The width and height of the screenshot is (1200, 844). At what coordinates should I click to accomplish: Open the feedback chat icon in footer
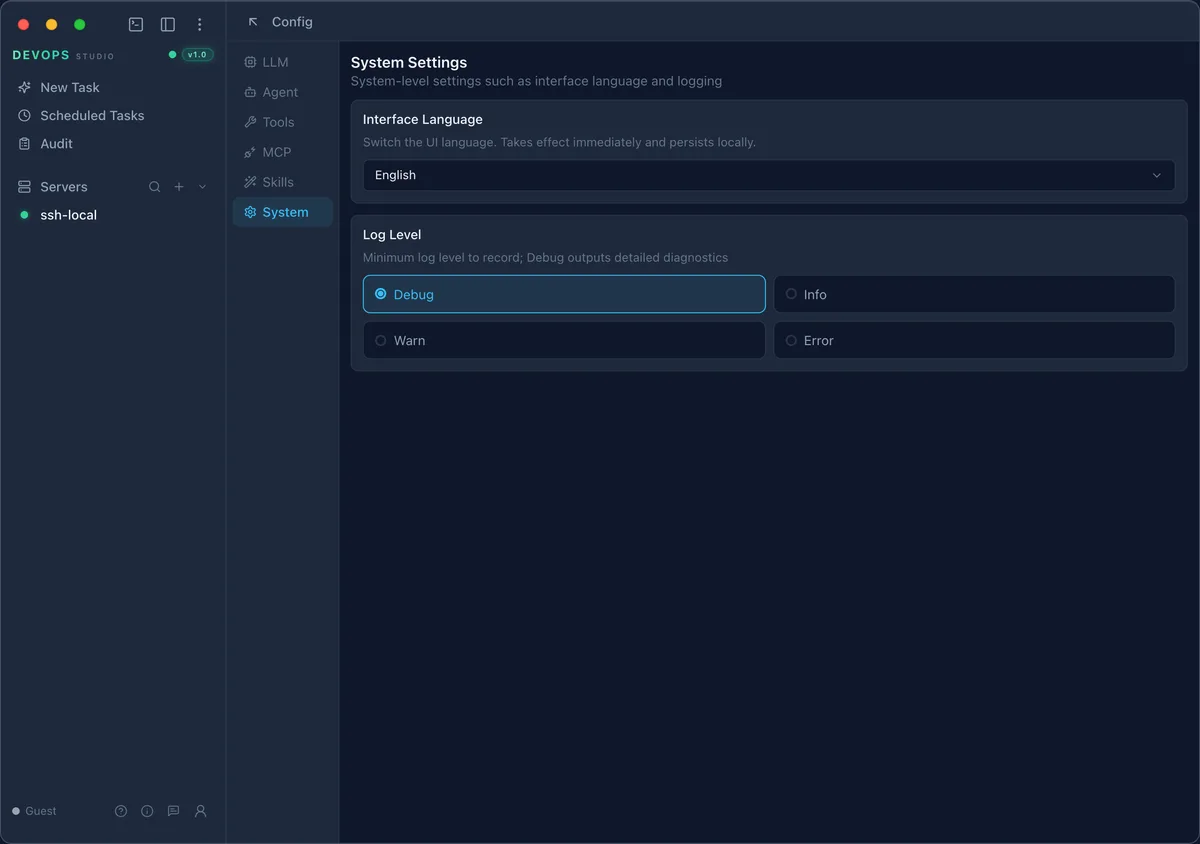coord(173,811)
